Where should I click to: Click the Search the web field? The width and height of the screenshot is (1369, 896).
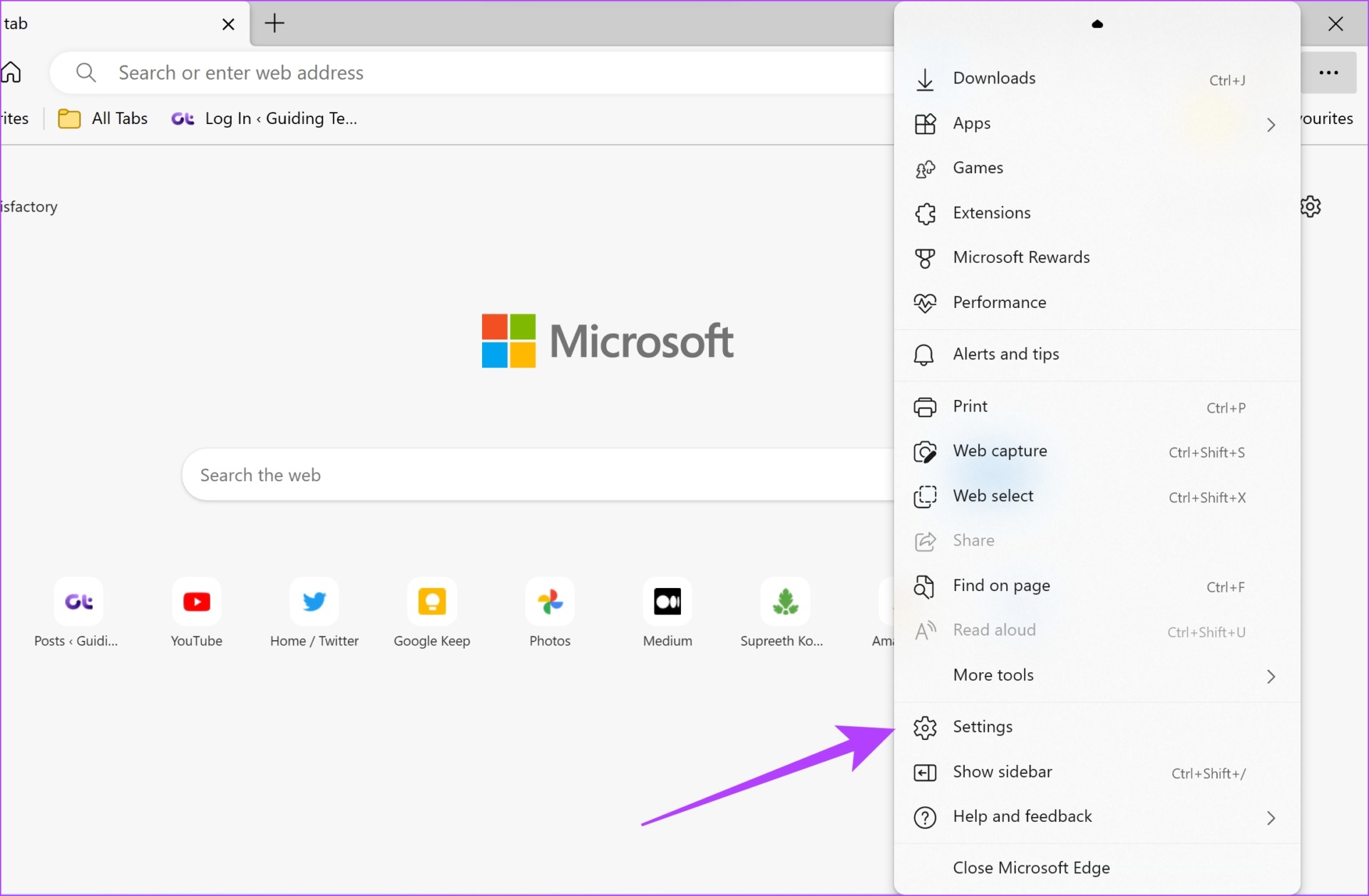428,474
